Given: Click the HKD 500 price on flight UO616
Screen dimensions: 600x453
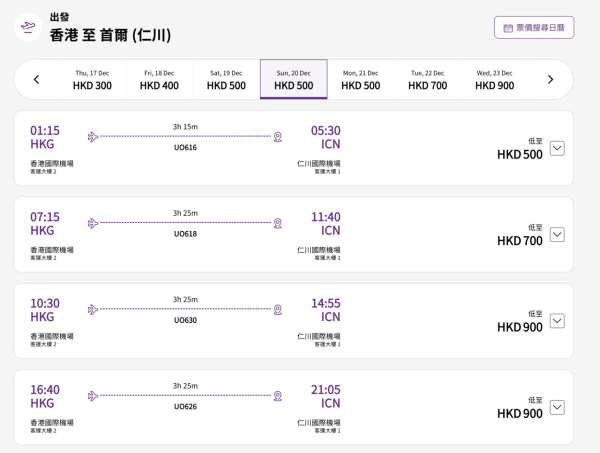Looking at the screenshot, I should tap(520, 155).
